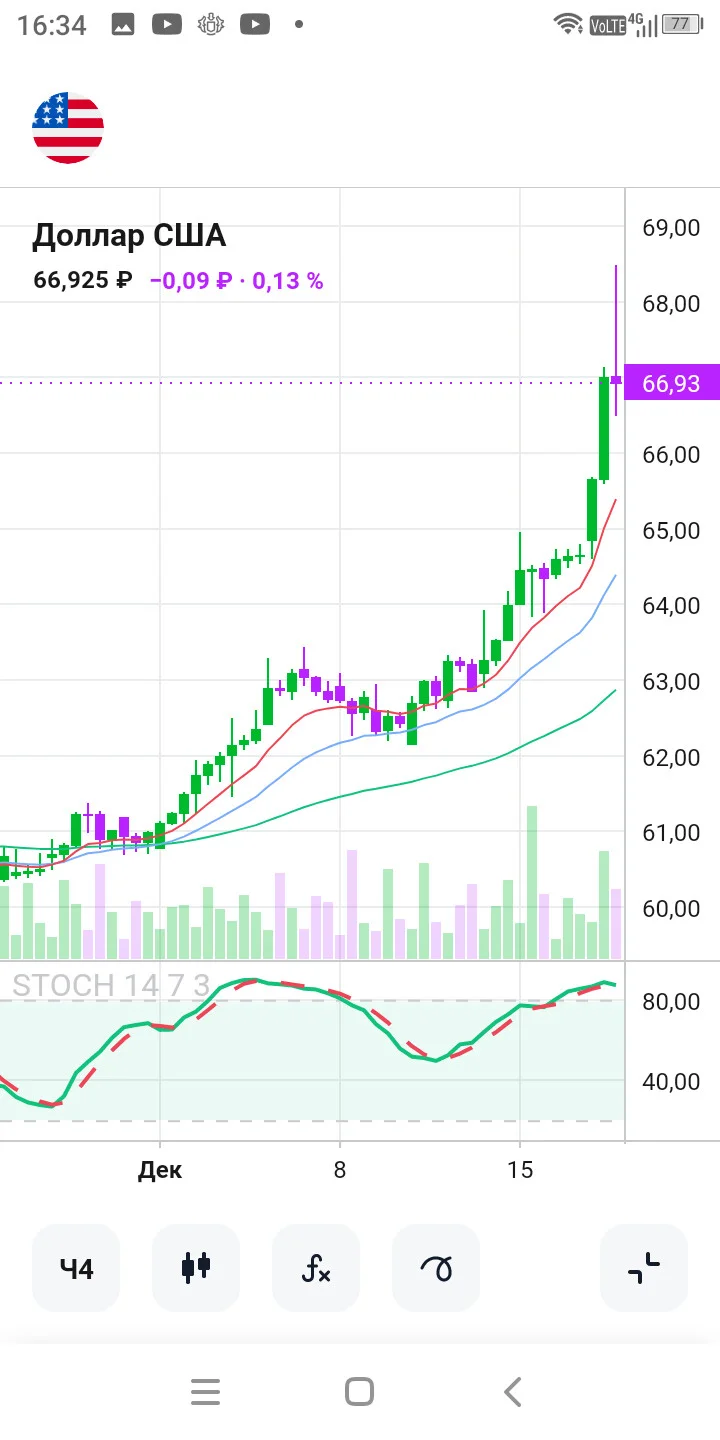Image resolution: width=720 pixels, height=1440 pixels.
Task: Tap the 66,00 price axis label
Action: [671, 454]
